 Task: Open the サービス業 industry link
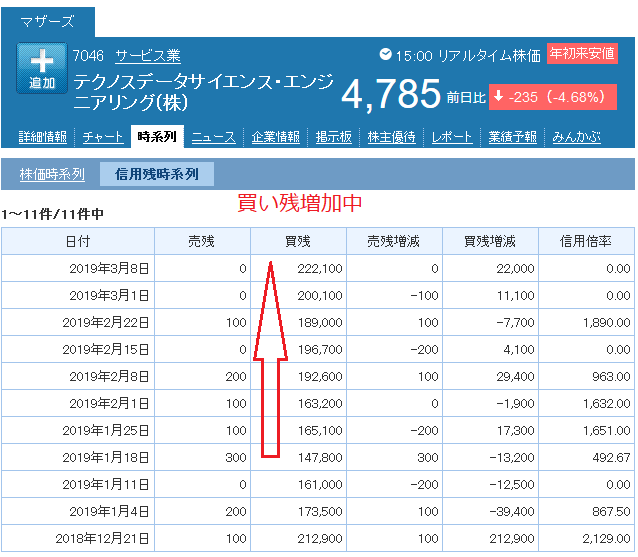[147, 55]
